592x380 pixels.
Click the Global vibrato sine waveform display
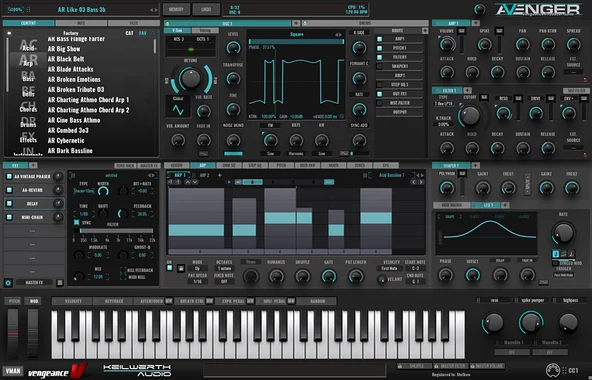click(x=178, y=110)
